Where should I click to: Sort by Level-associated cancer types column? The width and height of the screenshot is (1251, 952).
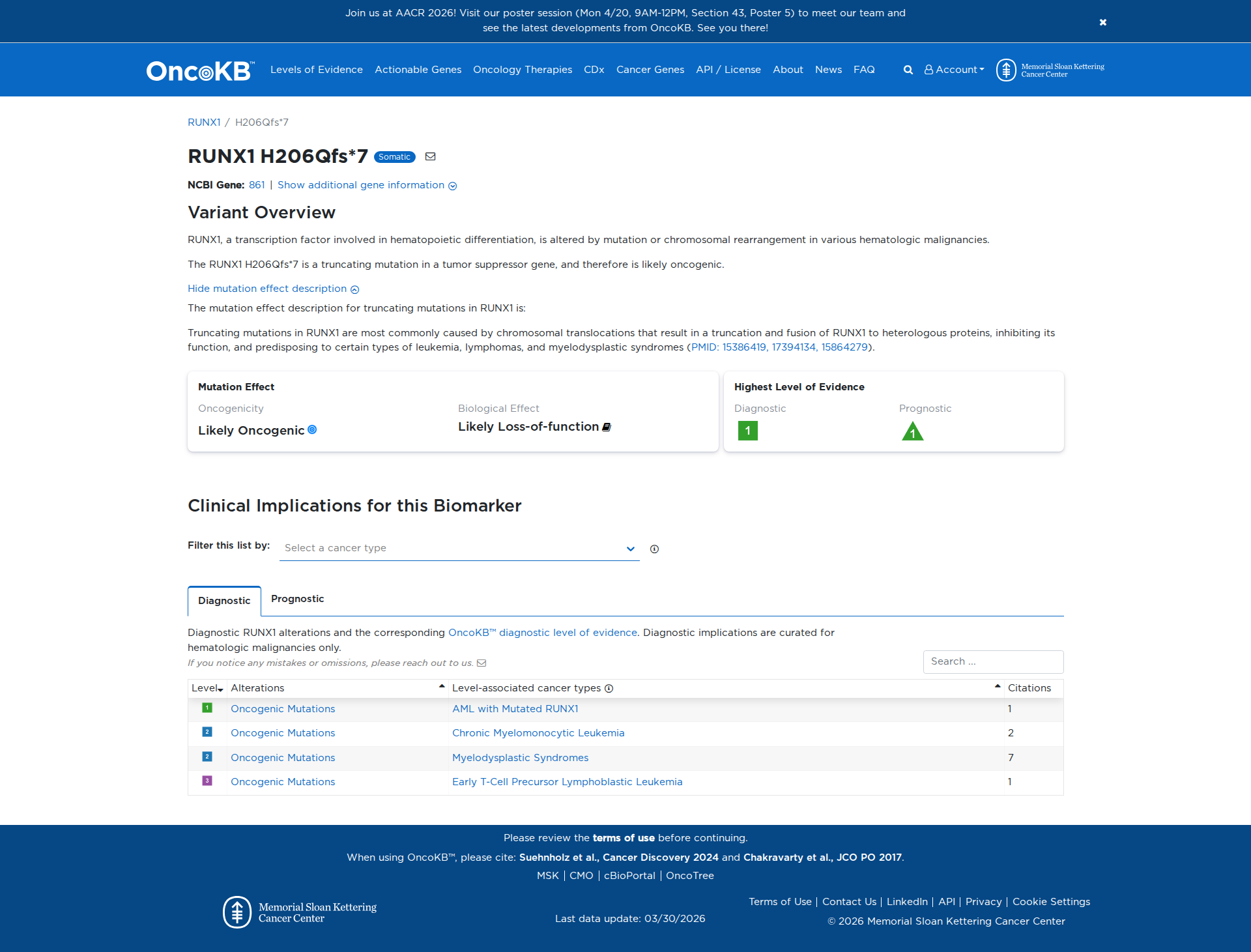[726, 688]
